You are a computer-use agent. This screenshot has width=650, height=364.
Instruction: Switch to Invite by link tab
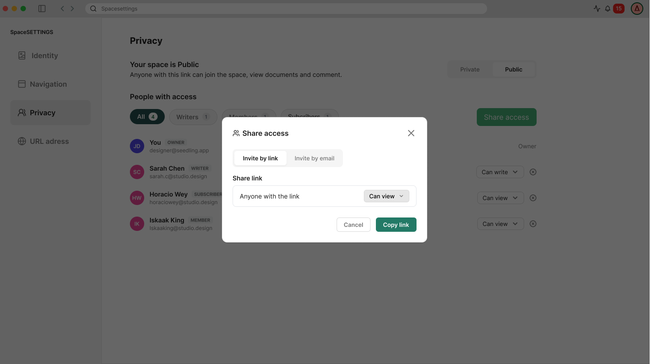260,158
